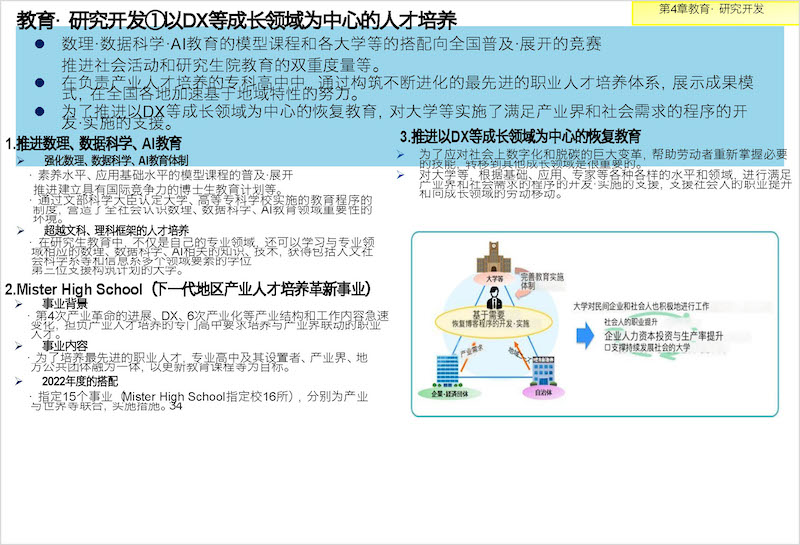The height and width of the screenshot is (545, 800).
Task: Click the arrow bullet next to 2022年度的搭配
Action: [20, 382]
